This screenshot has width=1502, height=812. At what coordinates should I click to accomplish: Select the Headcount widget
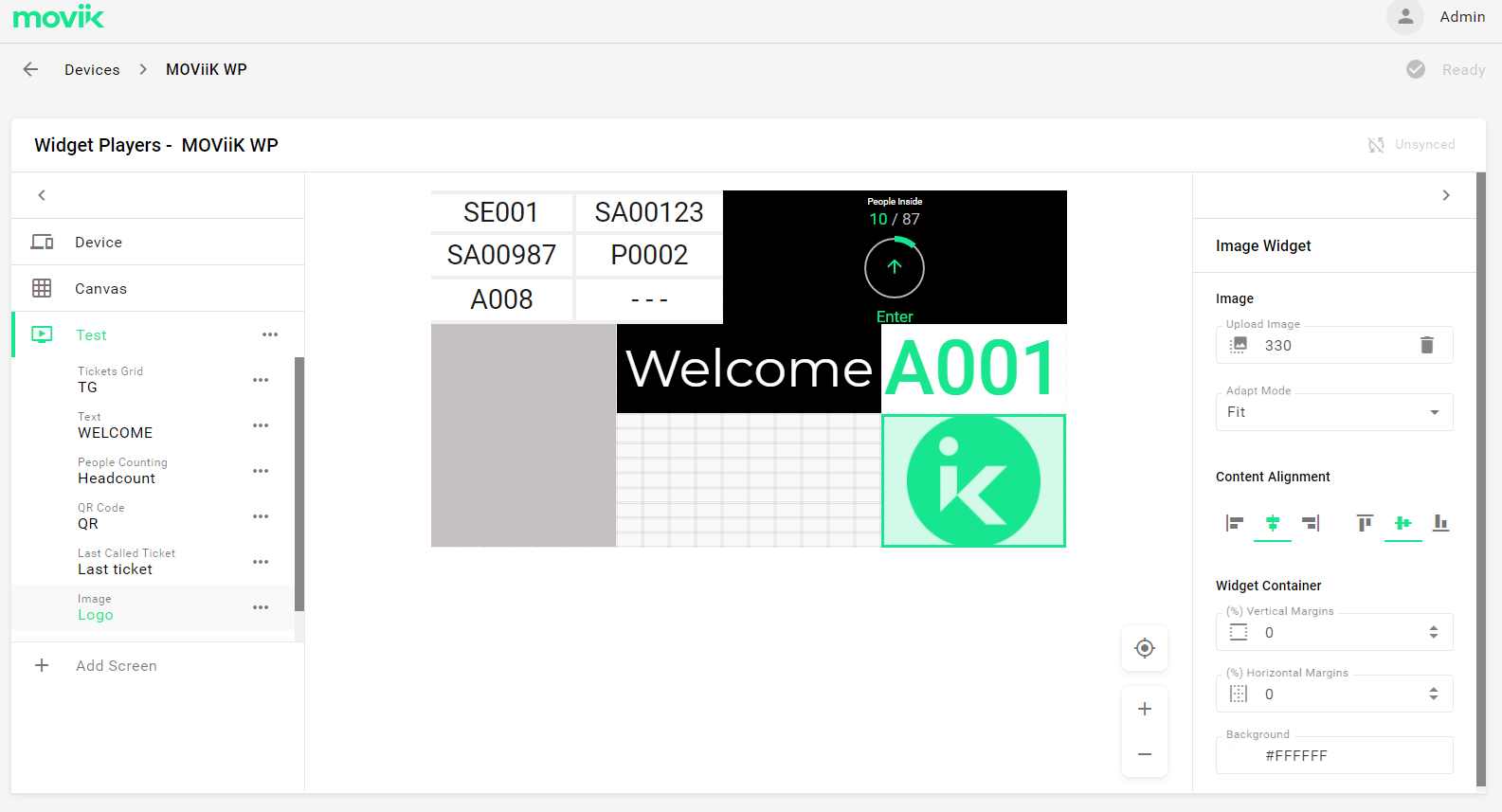[x=153, y=471]
